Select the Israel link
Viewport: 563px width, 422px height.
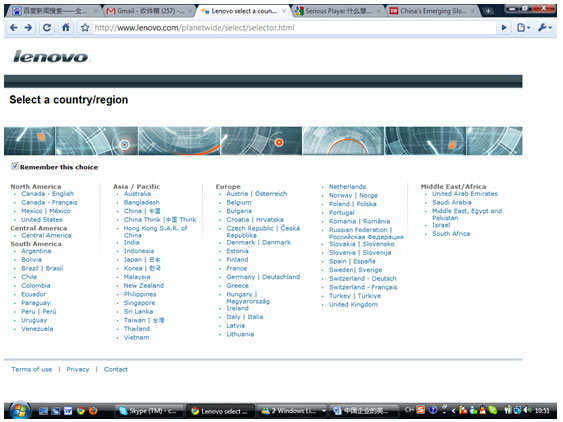point(441,225)
